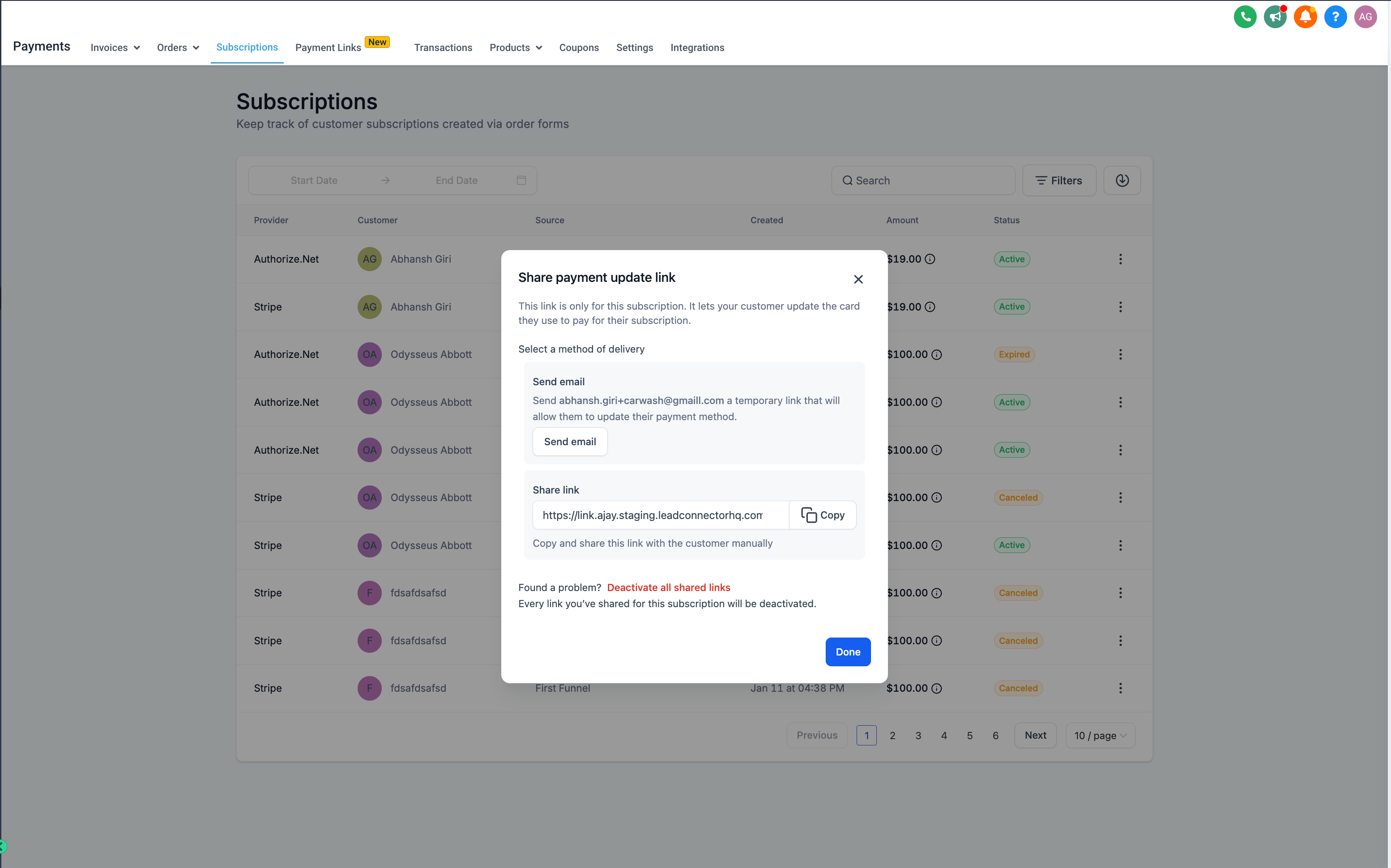Image resolution: width=1391 pixels, height=868 pixels.
Task: Close the Share payment update link dialog
Action: pyautogui.click(x=858, y=279)
